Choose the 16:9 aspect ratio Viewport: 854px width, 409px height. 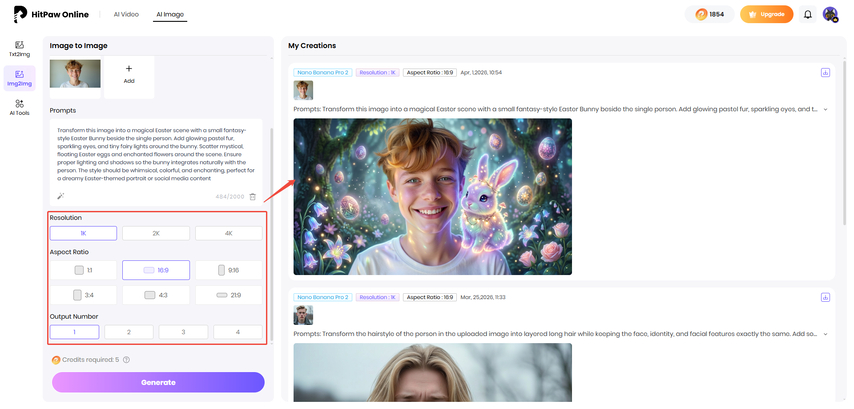tap(156, 270)
